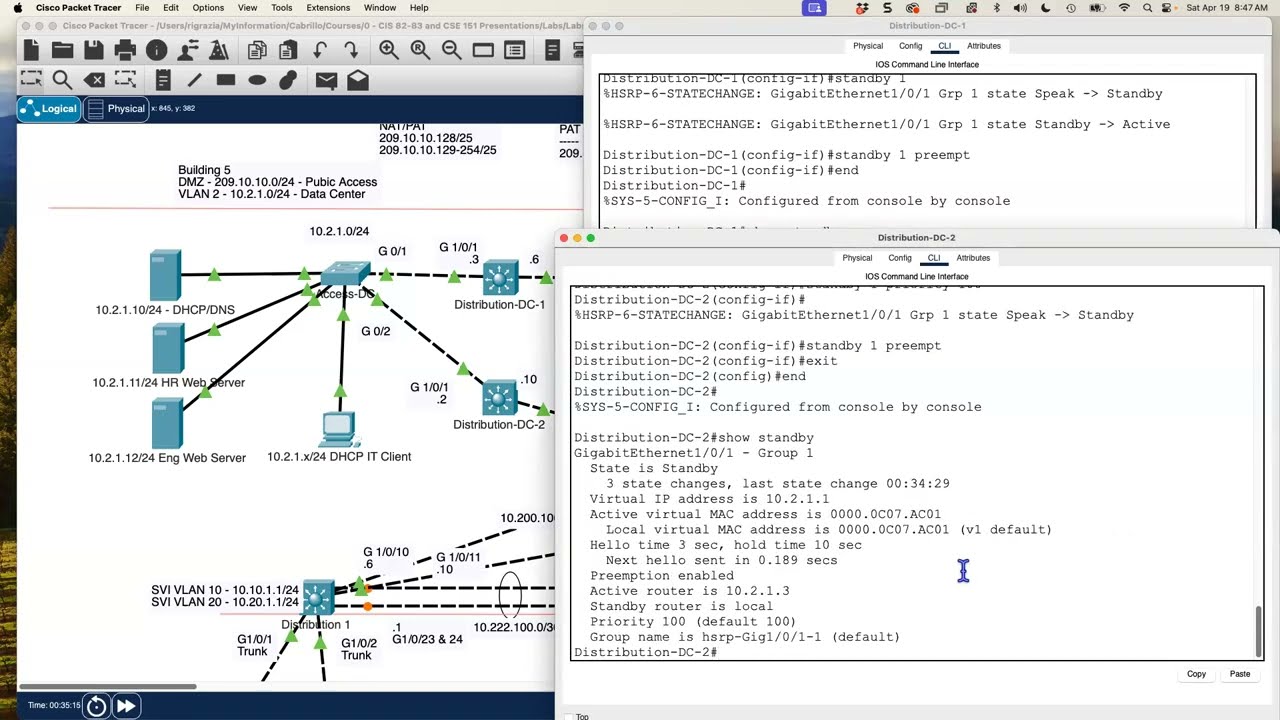Screen dimensions: 1280x720
Task: Open the Window menu
Action: coord(380,8)
